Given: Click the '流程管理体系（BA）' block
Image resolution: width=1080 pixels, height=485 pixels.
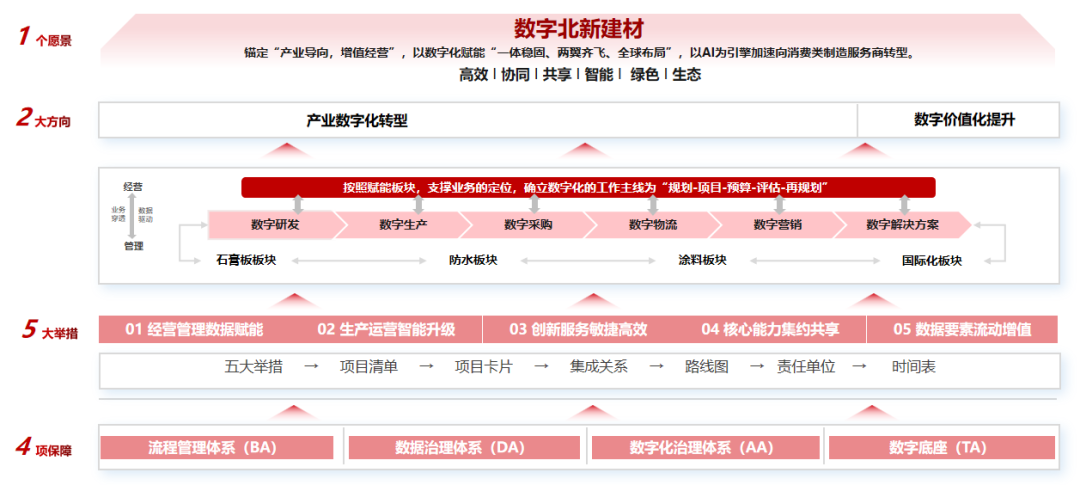Looking at the screenshot, I should point(217,447).
